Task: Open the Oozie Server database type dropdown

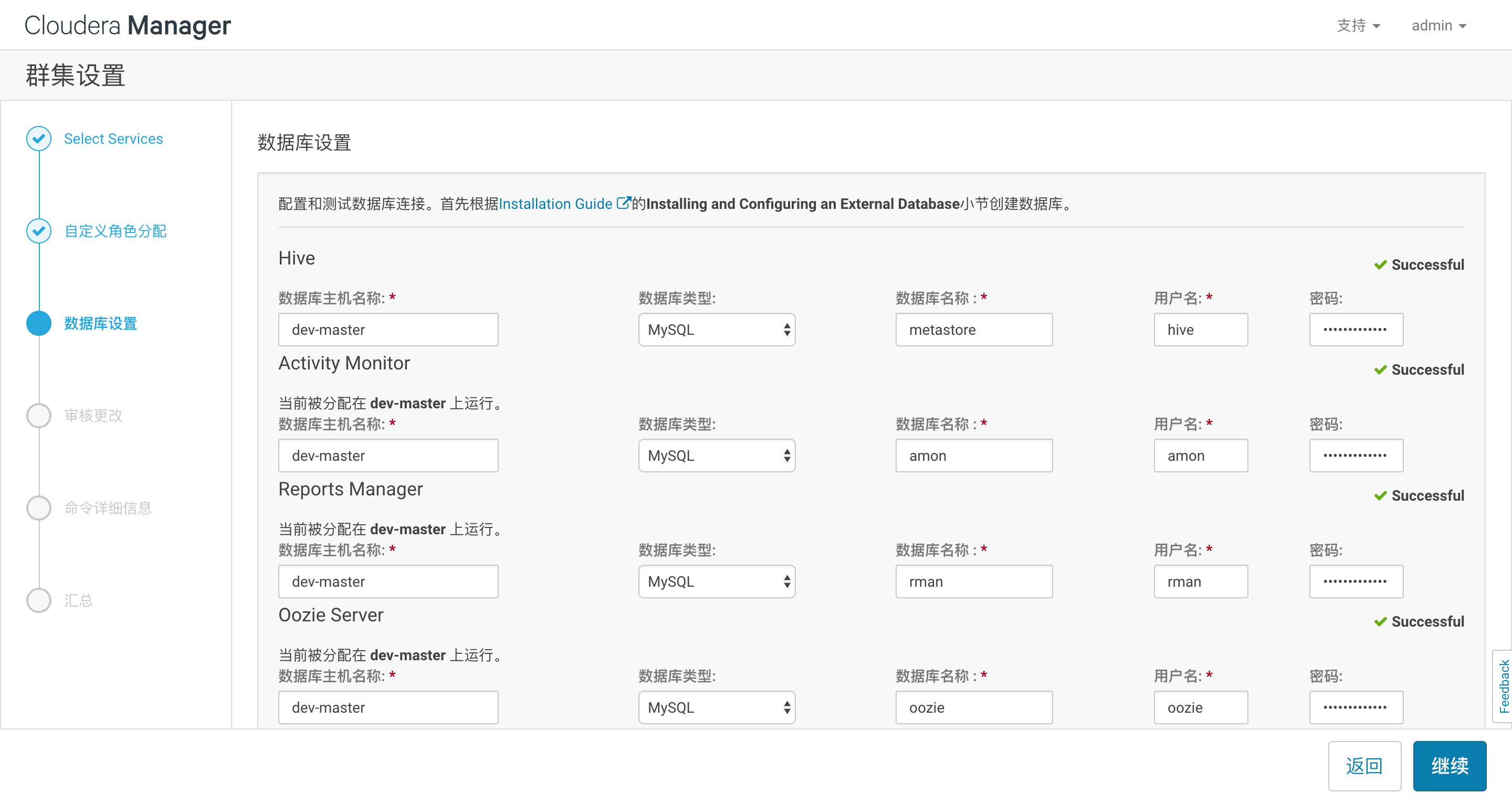Action: point(716,707)
